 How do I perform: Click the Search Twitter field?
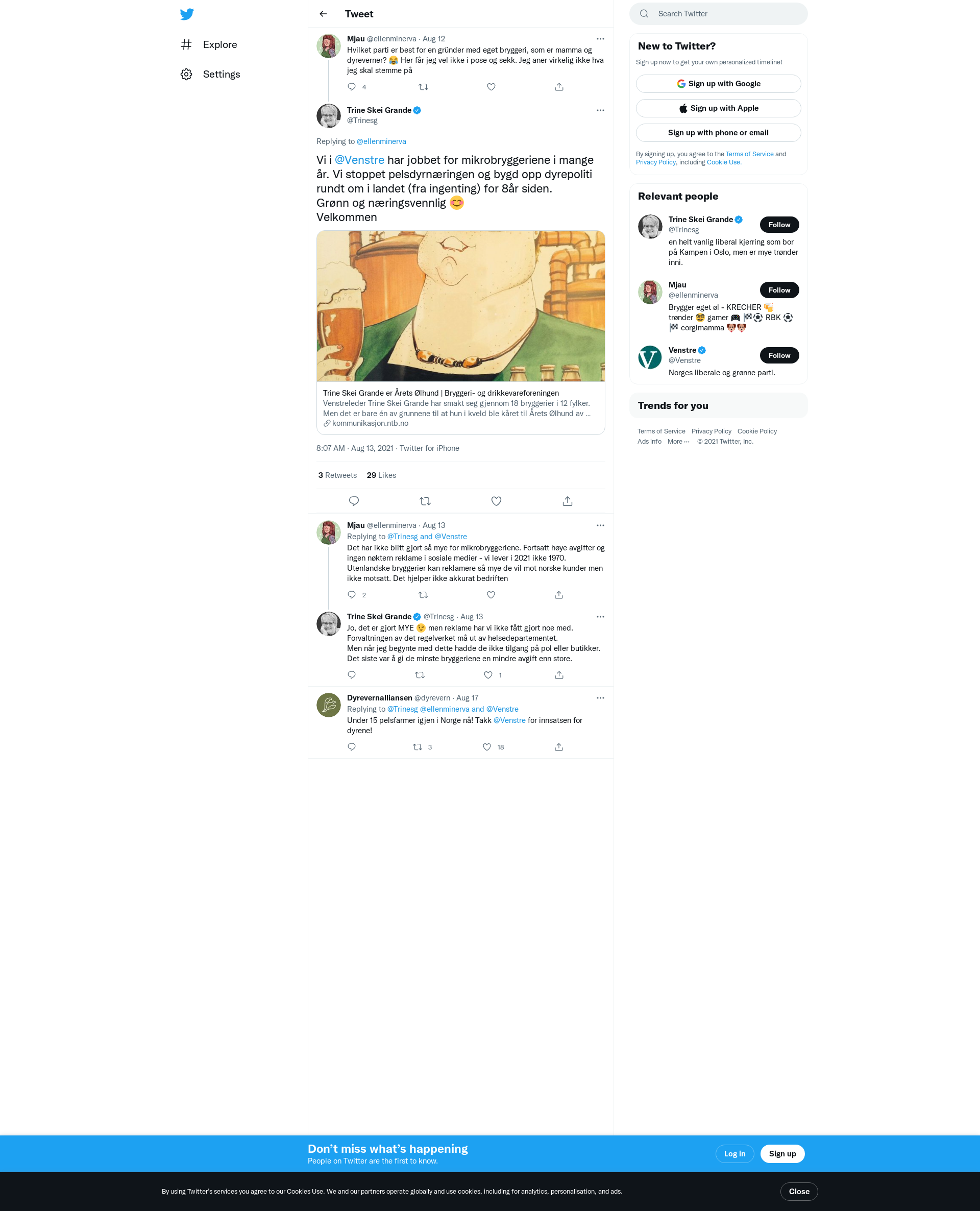[x=718, y=14]
